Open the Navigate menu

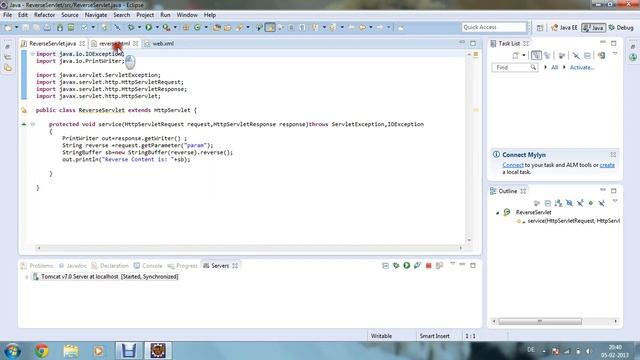[96, 15]
